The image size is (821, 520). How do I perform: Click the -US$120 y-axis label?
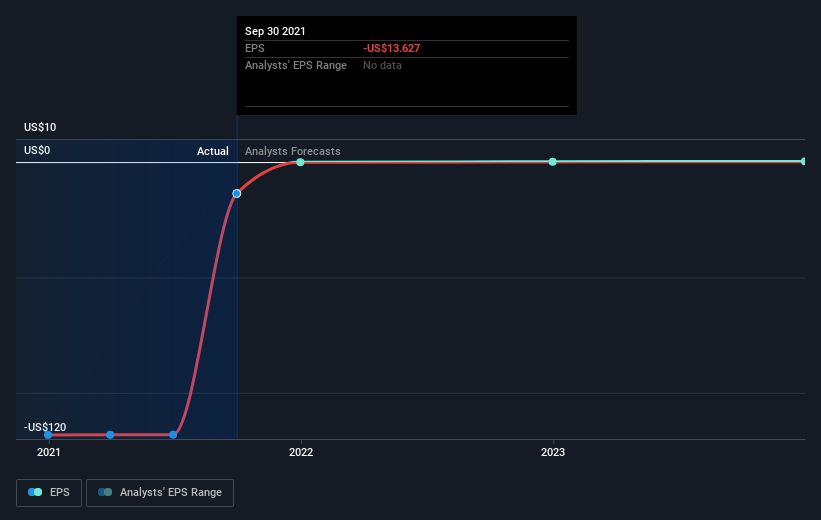45,427
